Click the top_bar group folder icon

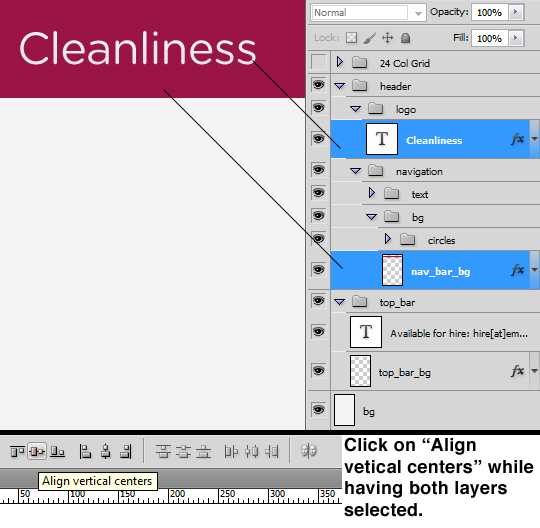360,302
